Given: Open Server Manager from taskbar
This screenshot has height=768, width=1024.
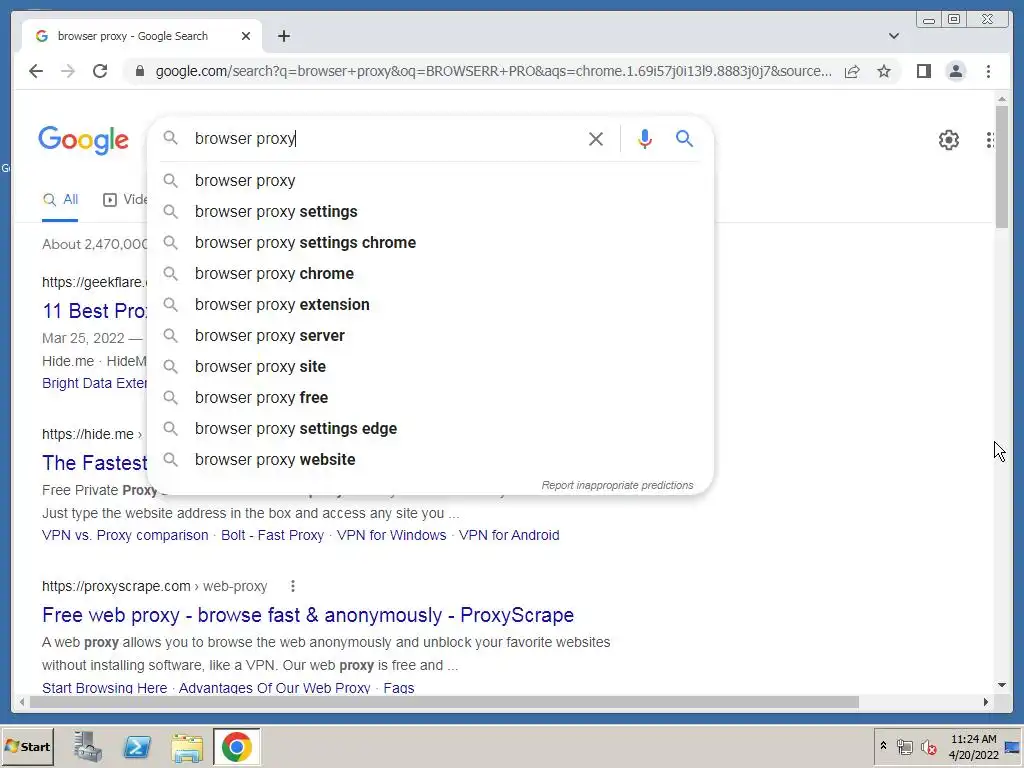Looking at the screenshot, I should coord(88,746).
